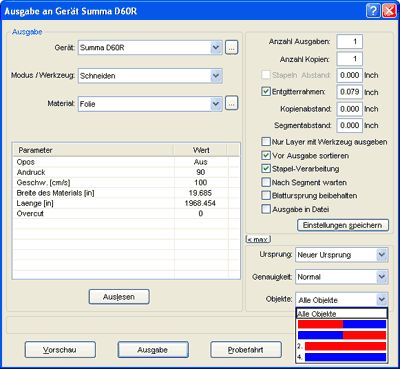The height and width of the screenshot is (369, 400).
Task: Expand the Ursprung dropdown
Action: pos(382,255)
